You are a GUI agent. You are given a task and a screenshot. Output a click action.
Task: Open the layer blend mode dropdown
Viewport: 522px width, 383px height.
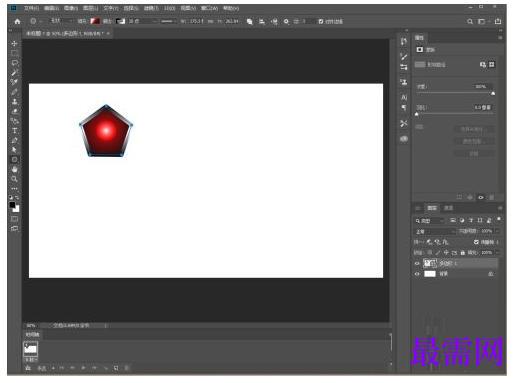pyautogui.click(x=435, y=231)
